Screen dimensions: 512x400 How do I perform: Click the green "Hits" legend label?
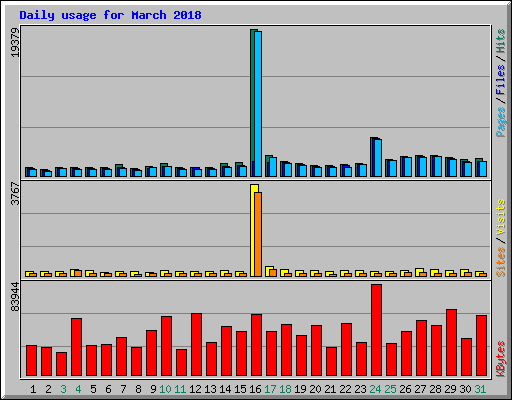coord(500,41)
